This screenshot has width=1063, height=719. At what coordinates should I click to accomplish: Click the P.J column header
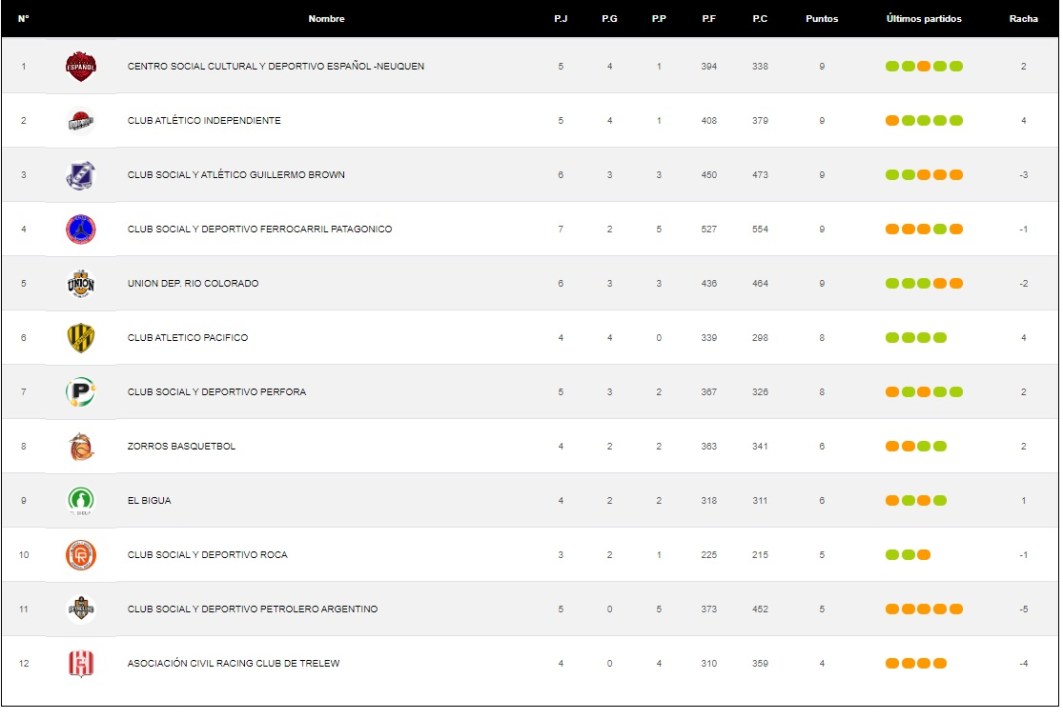point(560,19)
